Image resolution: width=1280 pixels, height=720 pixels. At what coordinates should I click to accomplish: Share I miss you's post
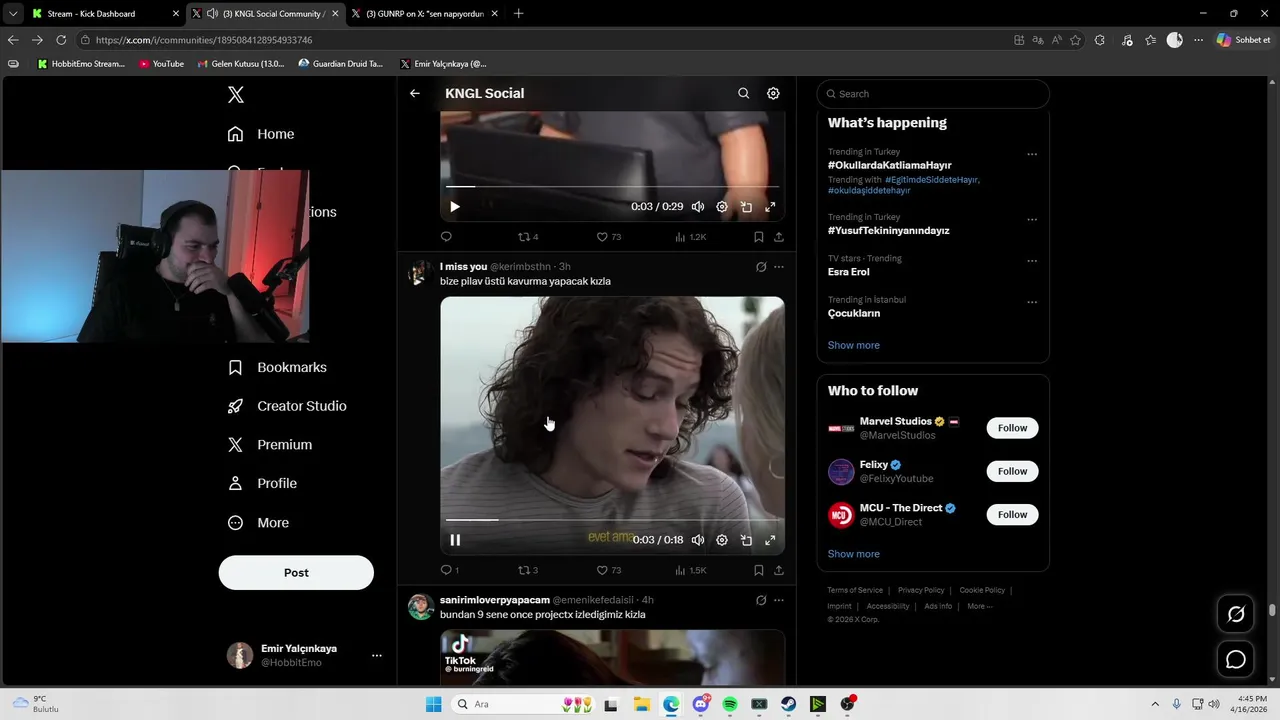(x=779, y=570)
